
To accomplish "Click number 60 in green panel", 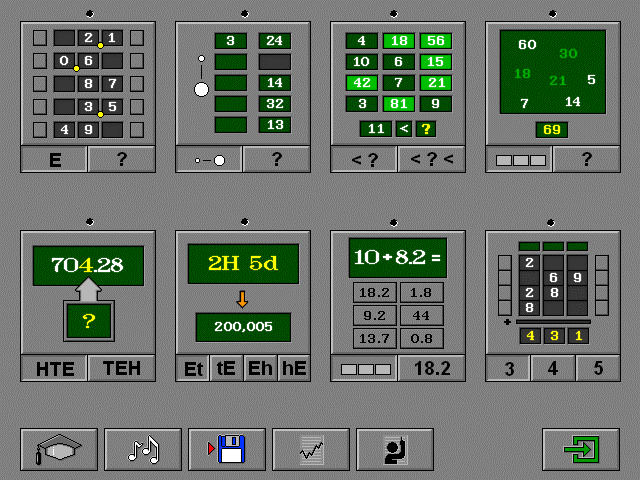I will pos(527,44).
